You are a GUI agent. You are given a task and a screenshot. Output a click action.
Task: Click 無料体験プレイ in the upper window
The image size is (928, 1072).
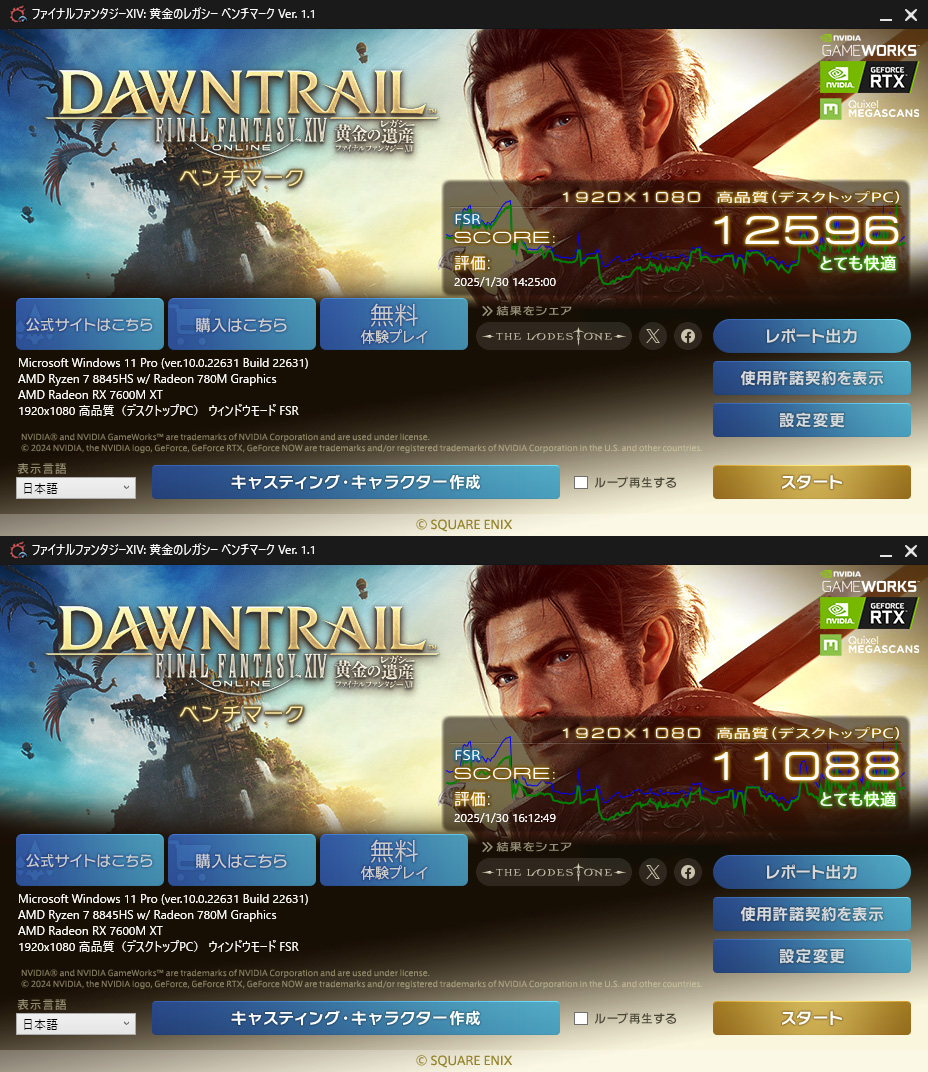[394, 324]
